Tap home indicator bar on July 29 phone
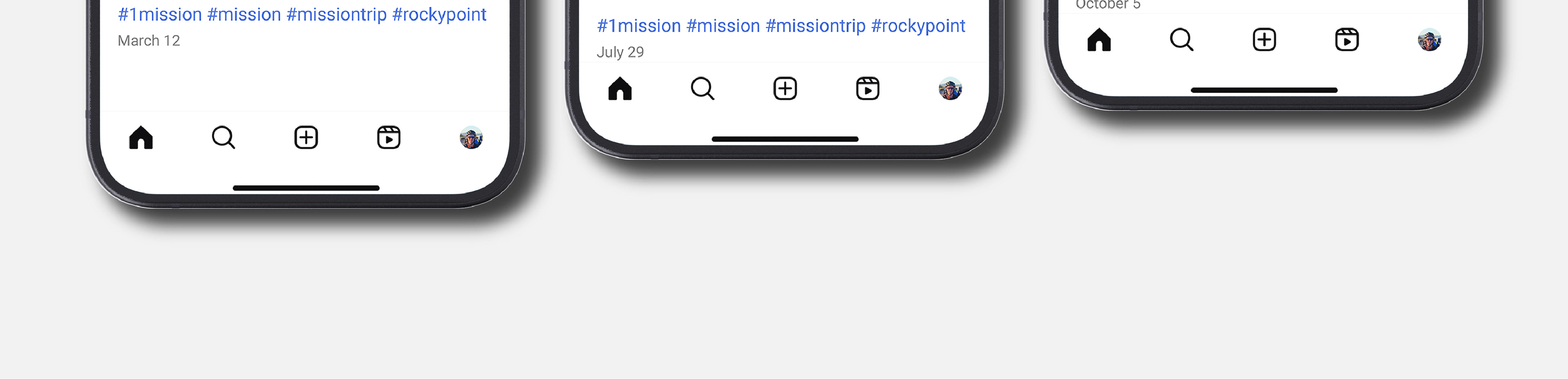1568x379 pixels. pos(785,139)
